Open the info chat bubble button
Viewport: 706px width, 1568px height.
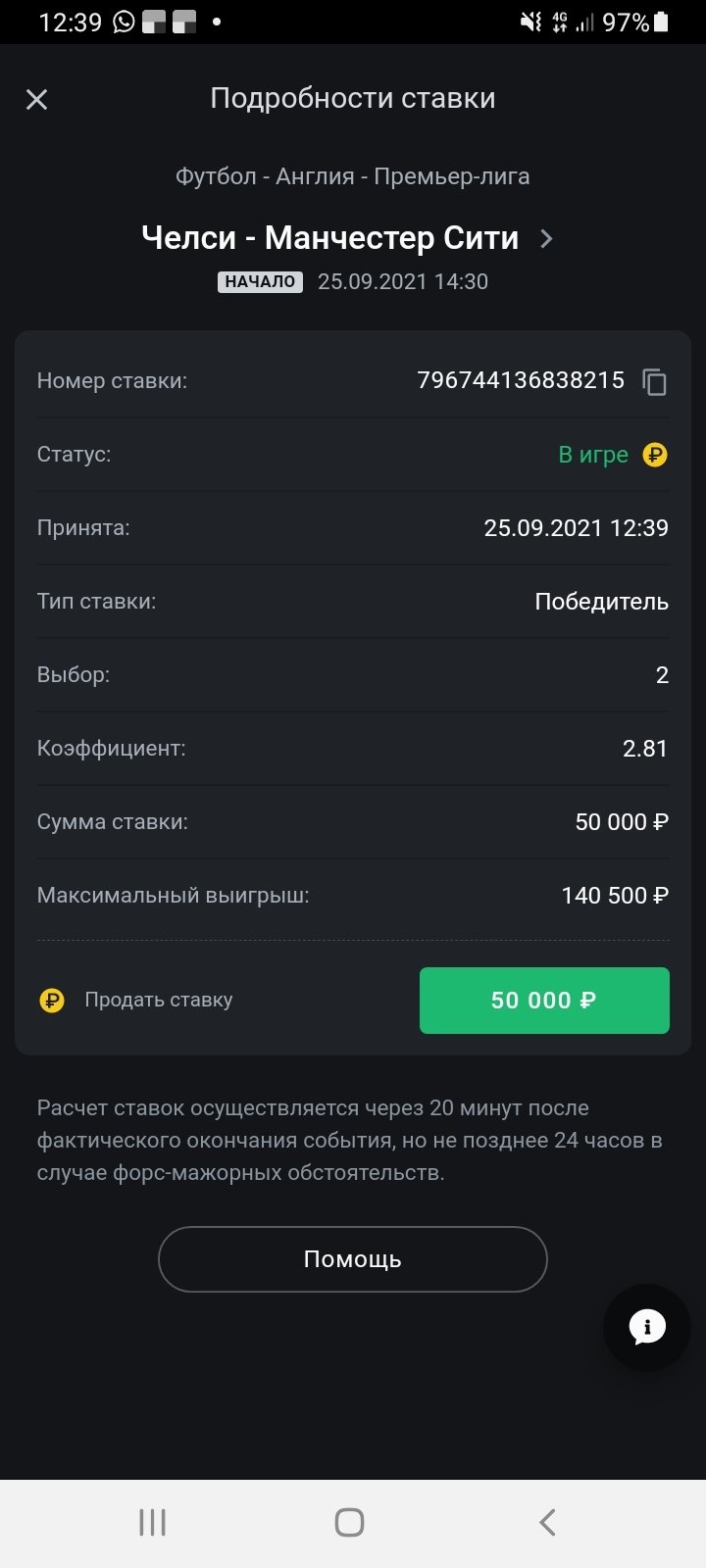(x=646, y=1327)
